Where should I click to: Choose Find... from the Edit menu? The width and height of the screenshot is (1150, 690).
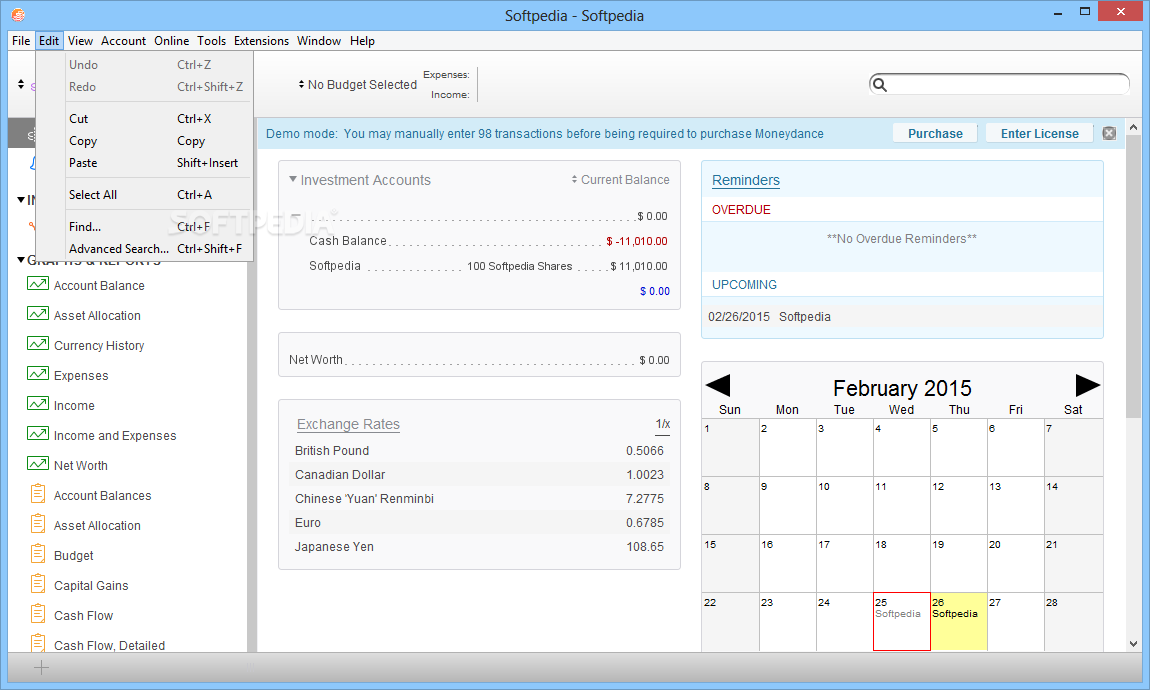[x=144, y=227]
